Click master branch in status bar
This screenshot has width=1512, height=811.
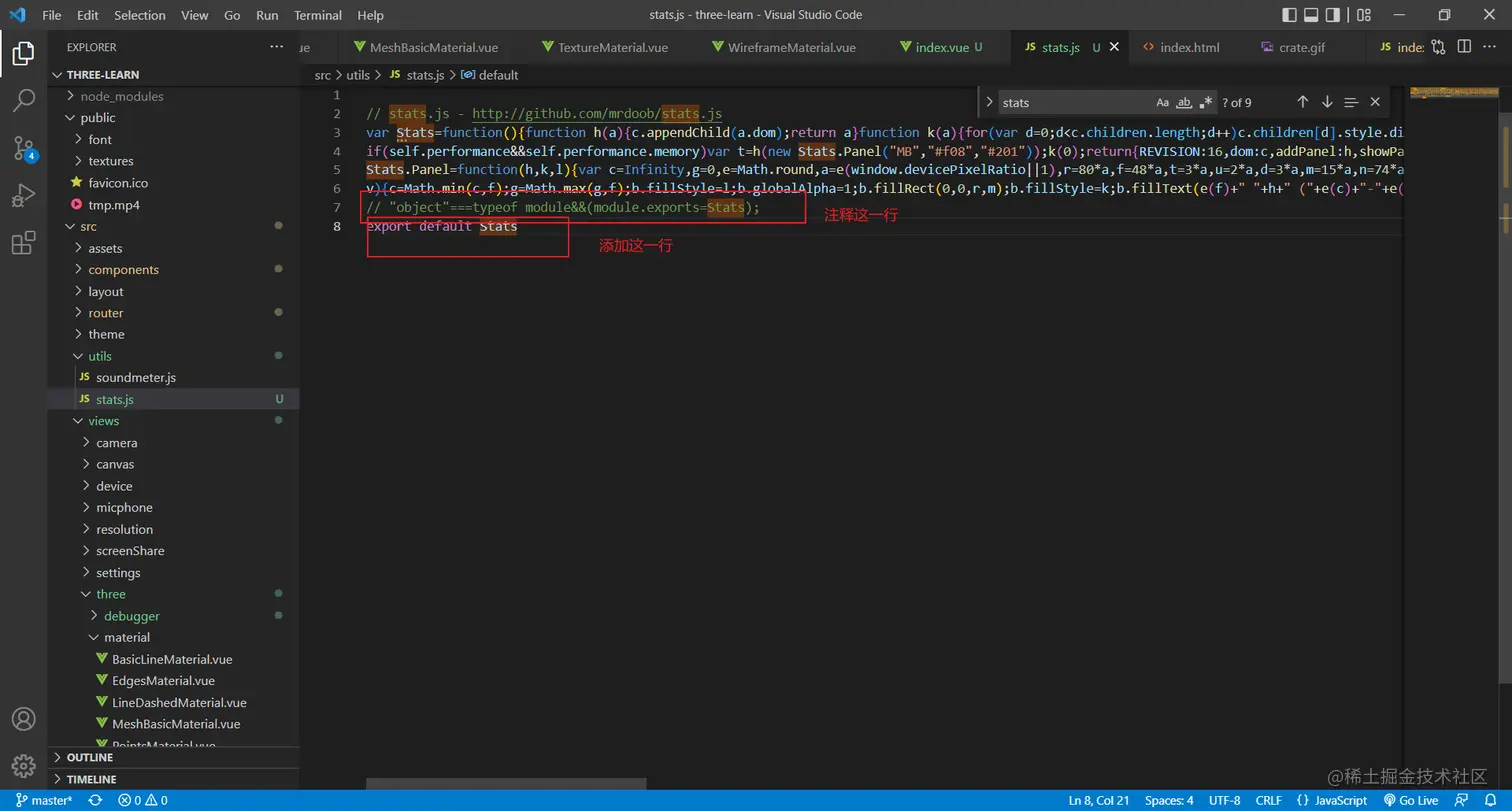44,800
